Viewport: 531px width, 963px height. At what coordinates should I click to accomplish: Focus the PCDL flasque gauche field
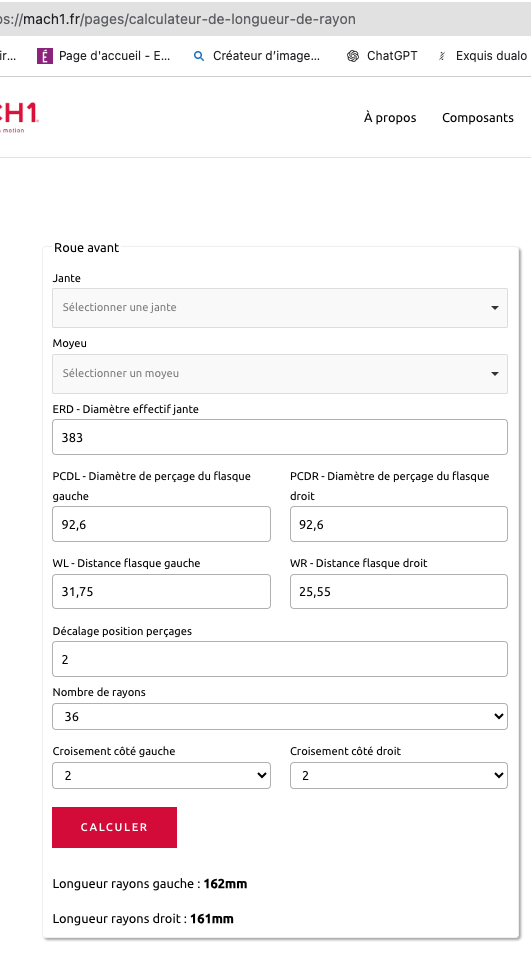pyautogui.click(x=161, y=524)
